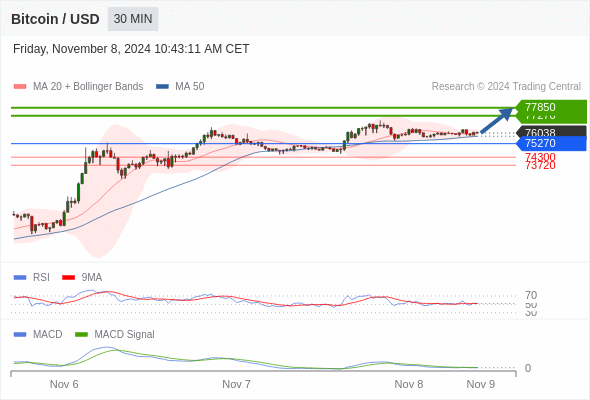Screen dimensions: 590x400
Task: Click the Bitcoin / USD title
Action: (55, 19)
